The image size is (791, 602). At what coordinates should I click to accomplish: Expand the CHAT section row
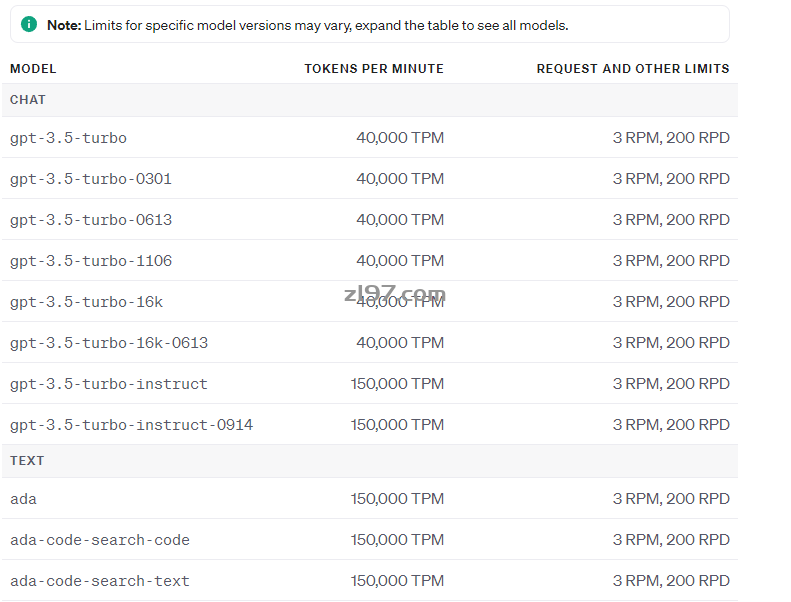coord(28,100)
